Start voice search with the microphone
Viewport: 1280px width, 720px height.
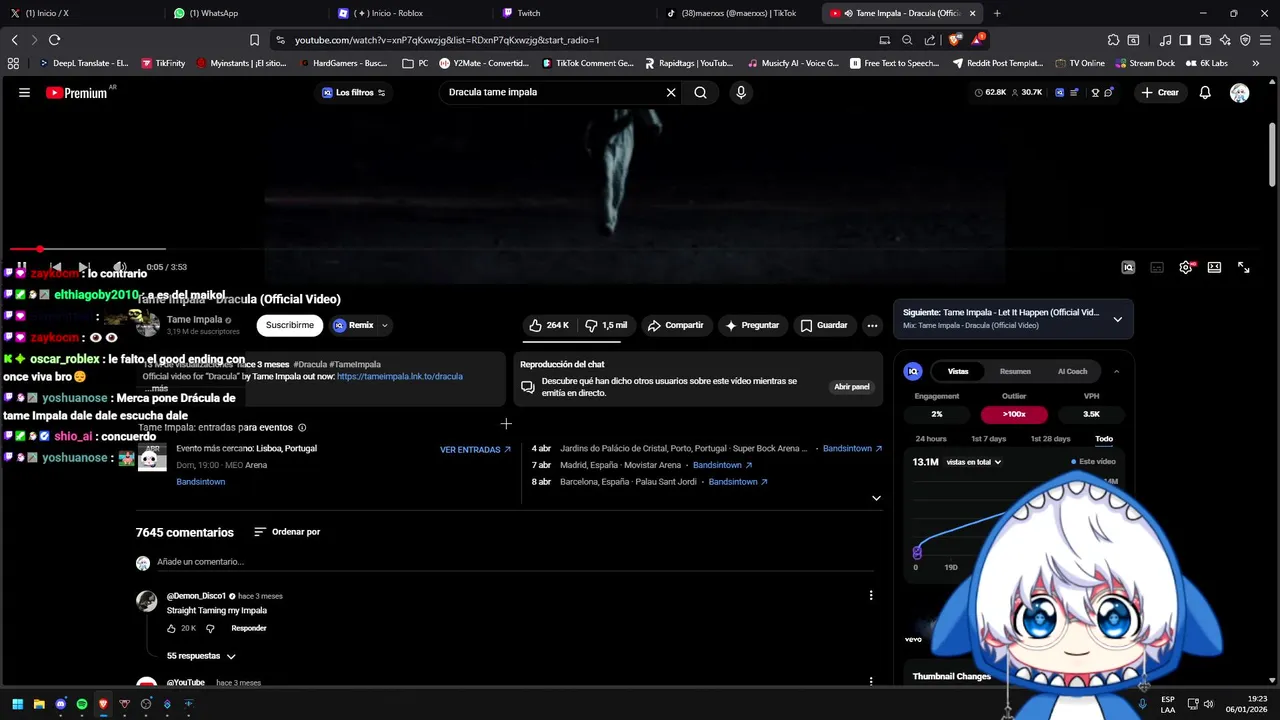click(x=740, y=92)
